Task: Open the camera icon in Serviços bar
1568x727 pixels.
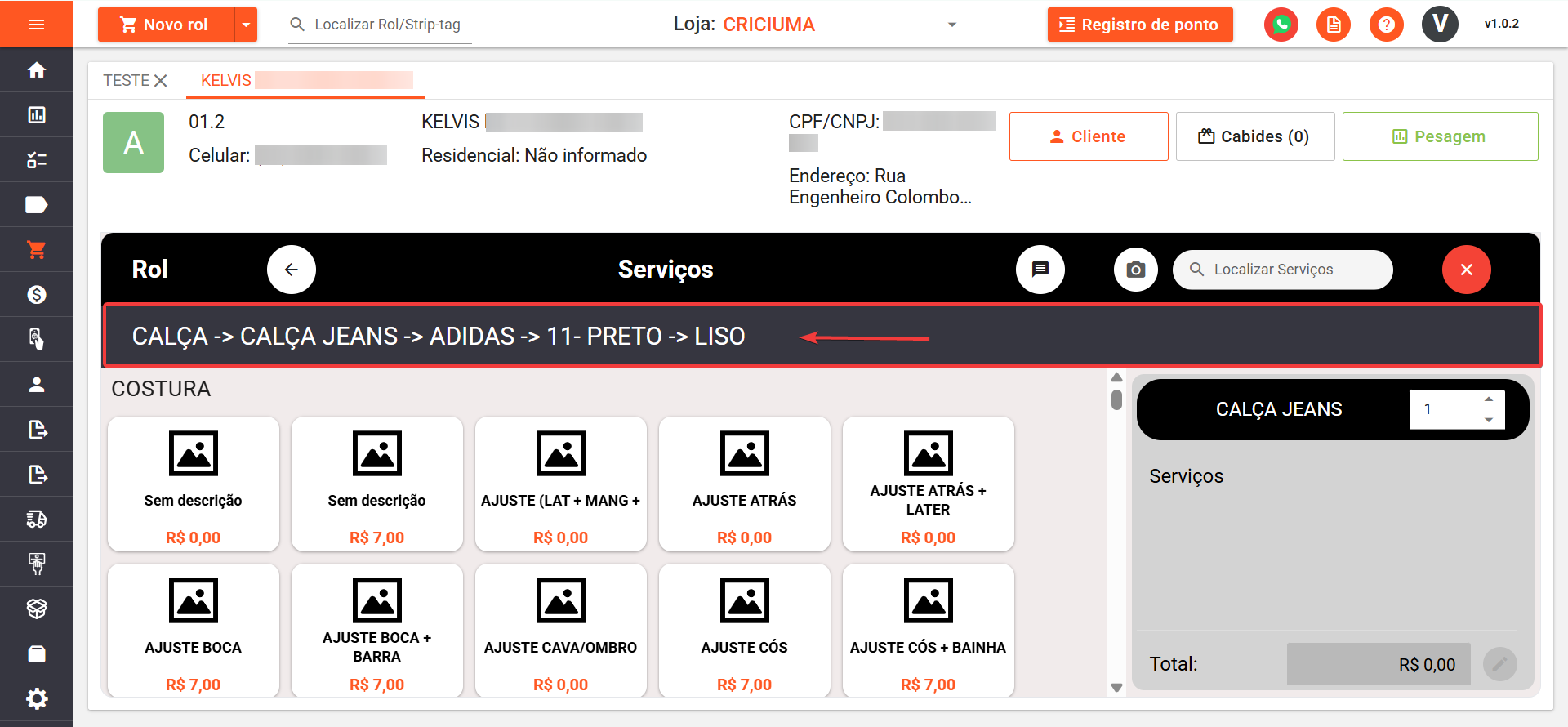Action: click(1135, 270)
